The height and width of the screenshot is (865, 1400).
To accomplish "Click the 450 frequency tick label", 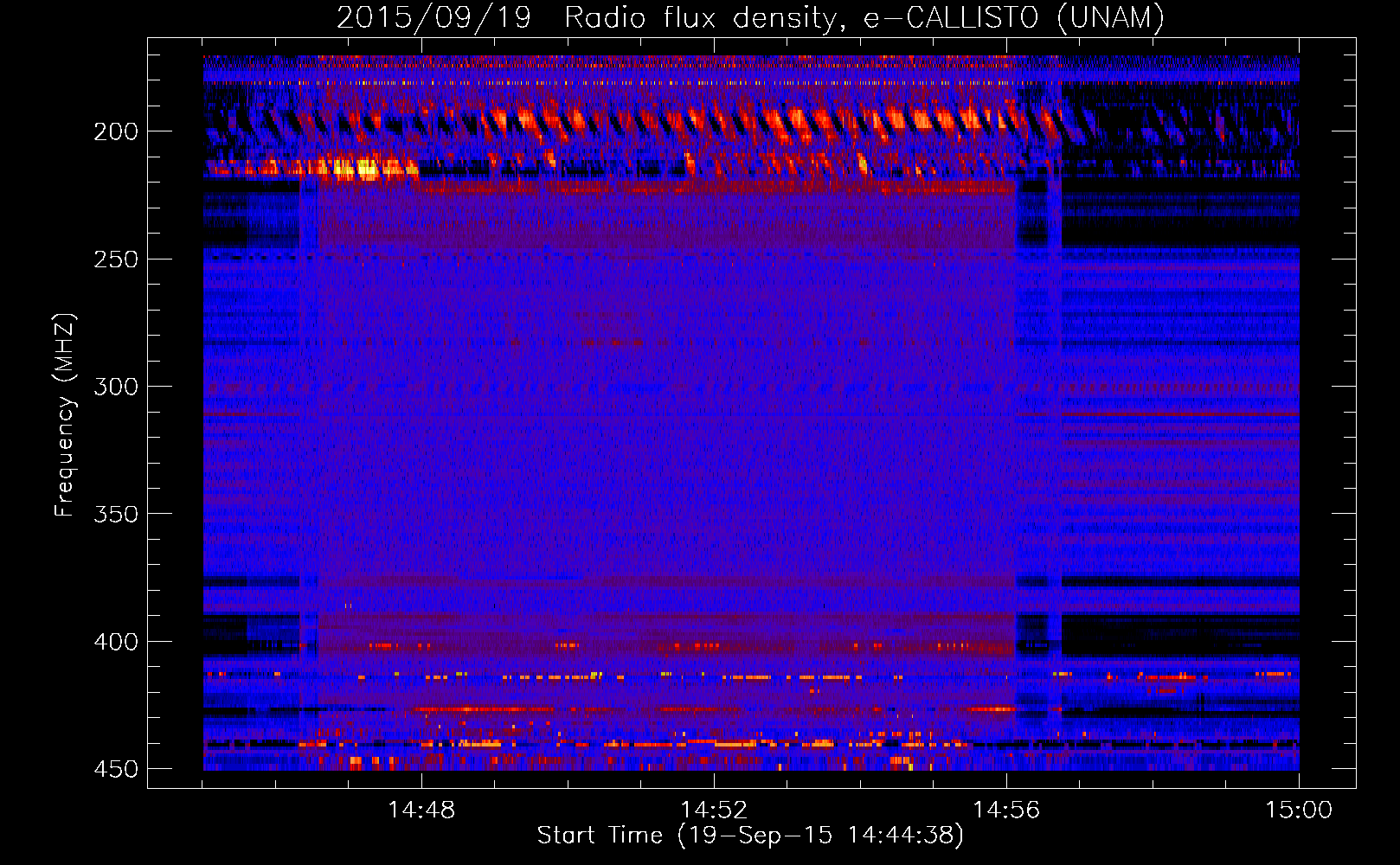I will coord(115,769).
